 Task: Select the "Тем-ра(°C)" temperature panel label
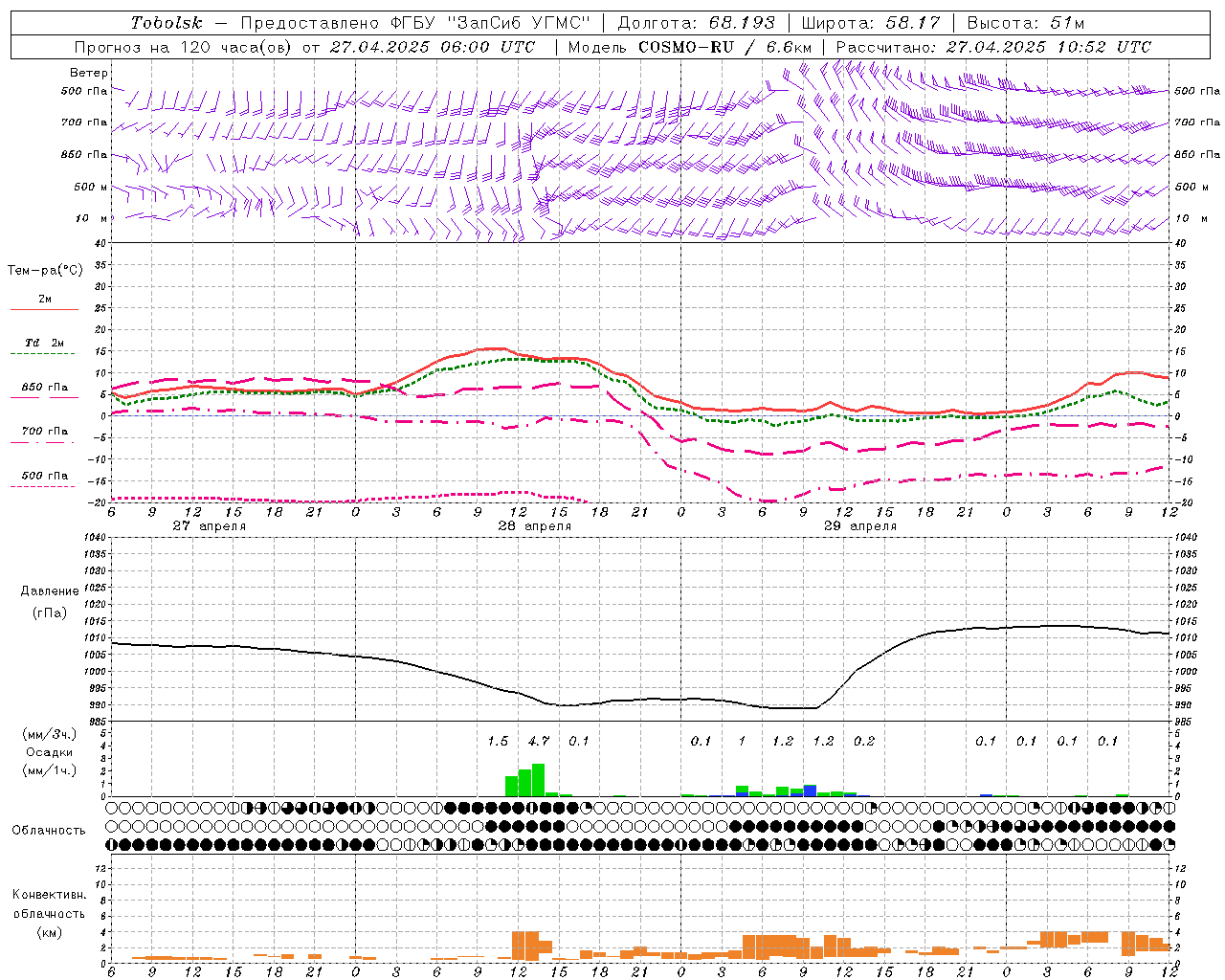[x=45, y=271]
